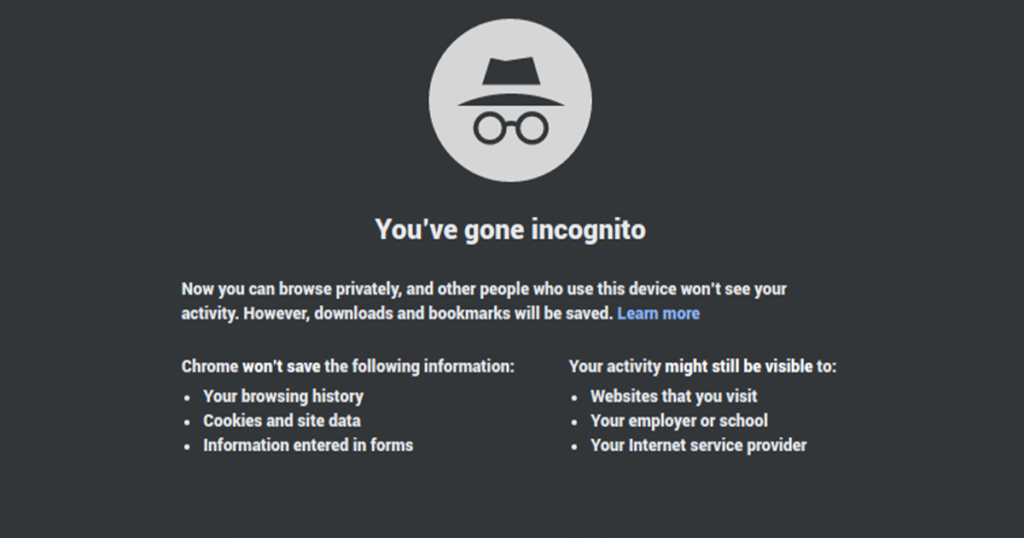Click the bullet beside "Websites that you visit"

(575, 397)
